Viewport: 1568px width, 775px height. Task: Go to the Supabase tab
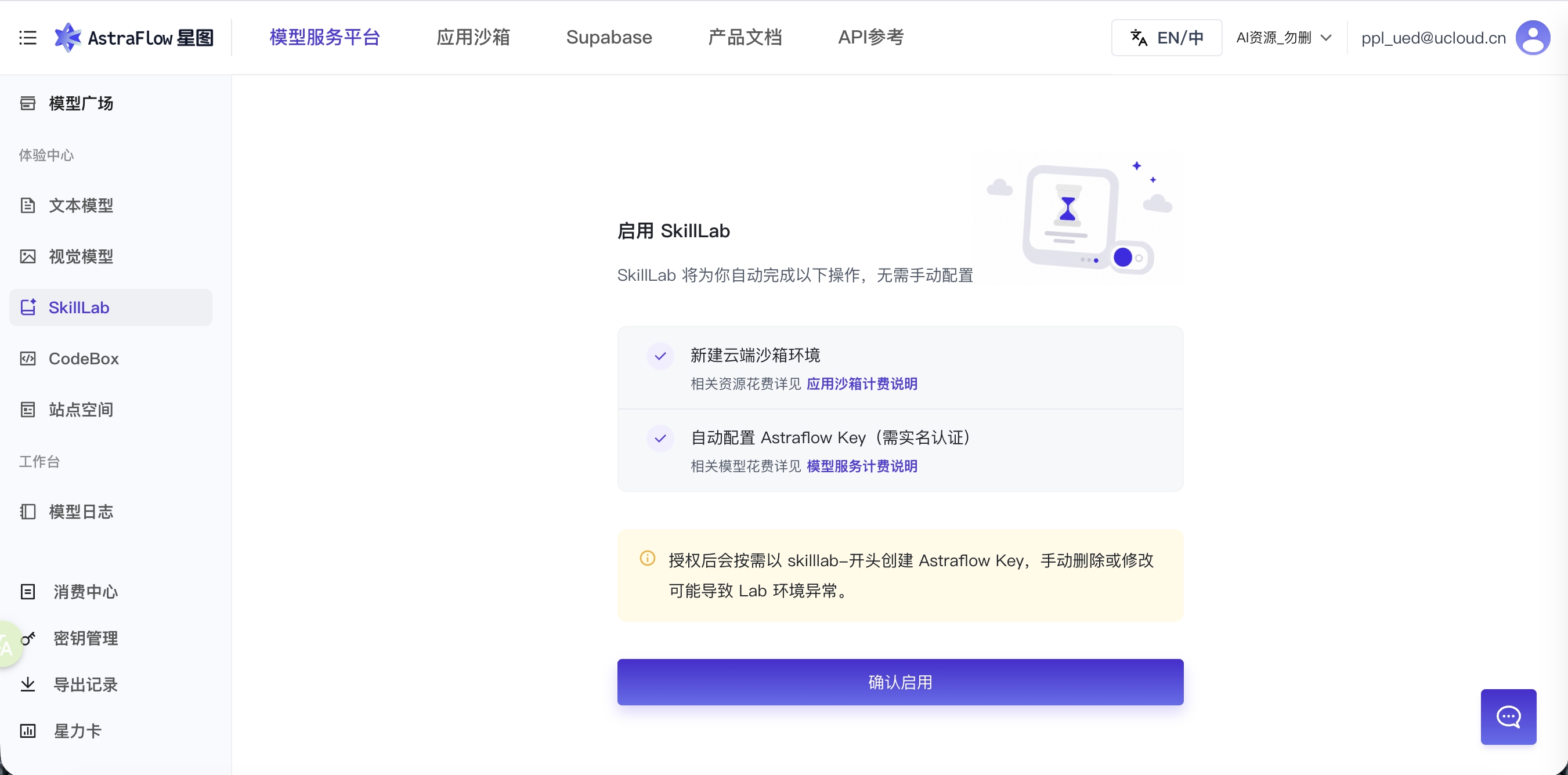click(x=609, y=38)
